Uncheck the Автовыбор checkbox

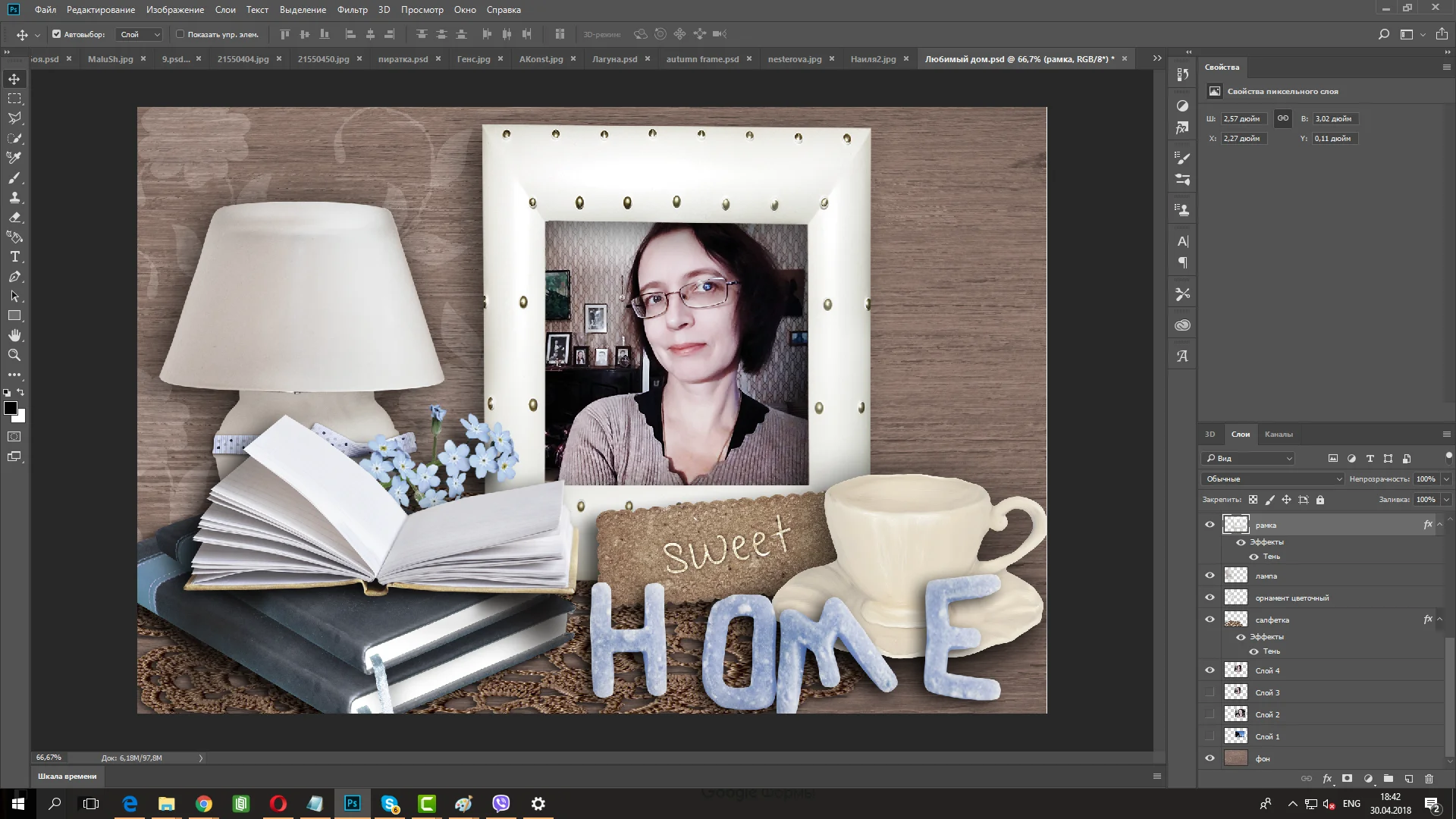56,34
